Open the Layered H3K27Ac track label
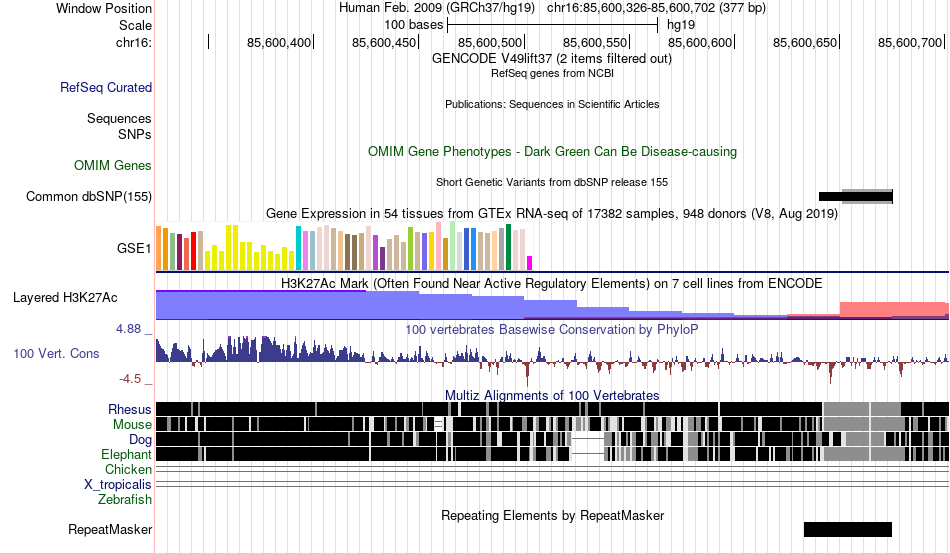This screenshot has width=950, height=553. coord(65,297)
